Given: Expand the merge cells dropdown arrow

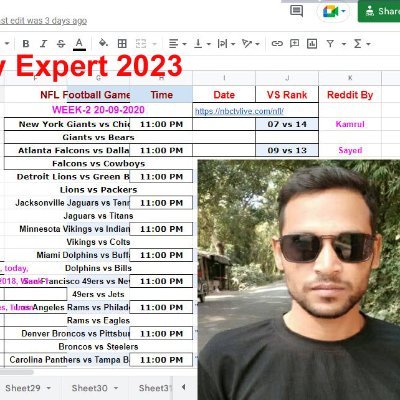Looking at the screenshot, I should [154, 44].
